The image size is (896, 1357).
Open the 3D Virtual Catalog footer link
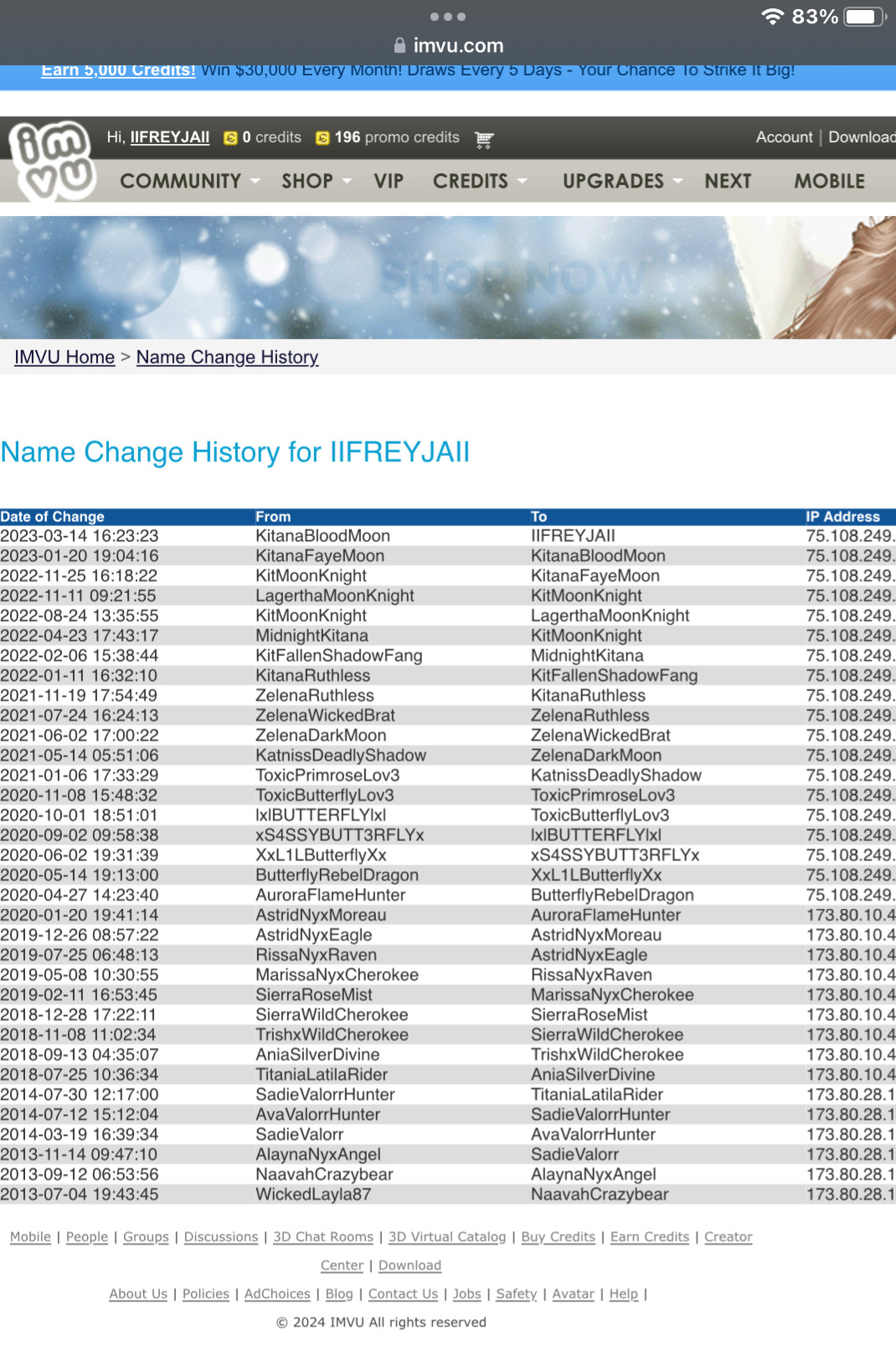point(447,1237)
